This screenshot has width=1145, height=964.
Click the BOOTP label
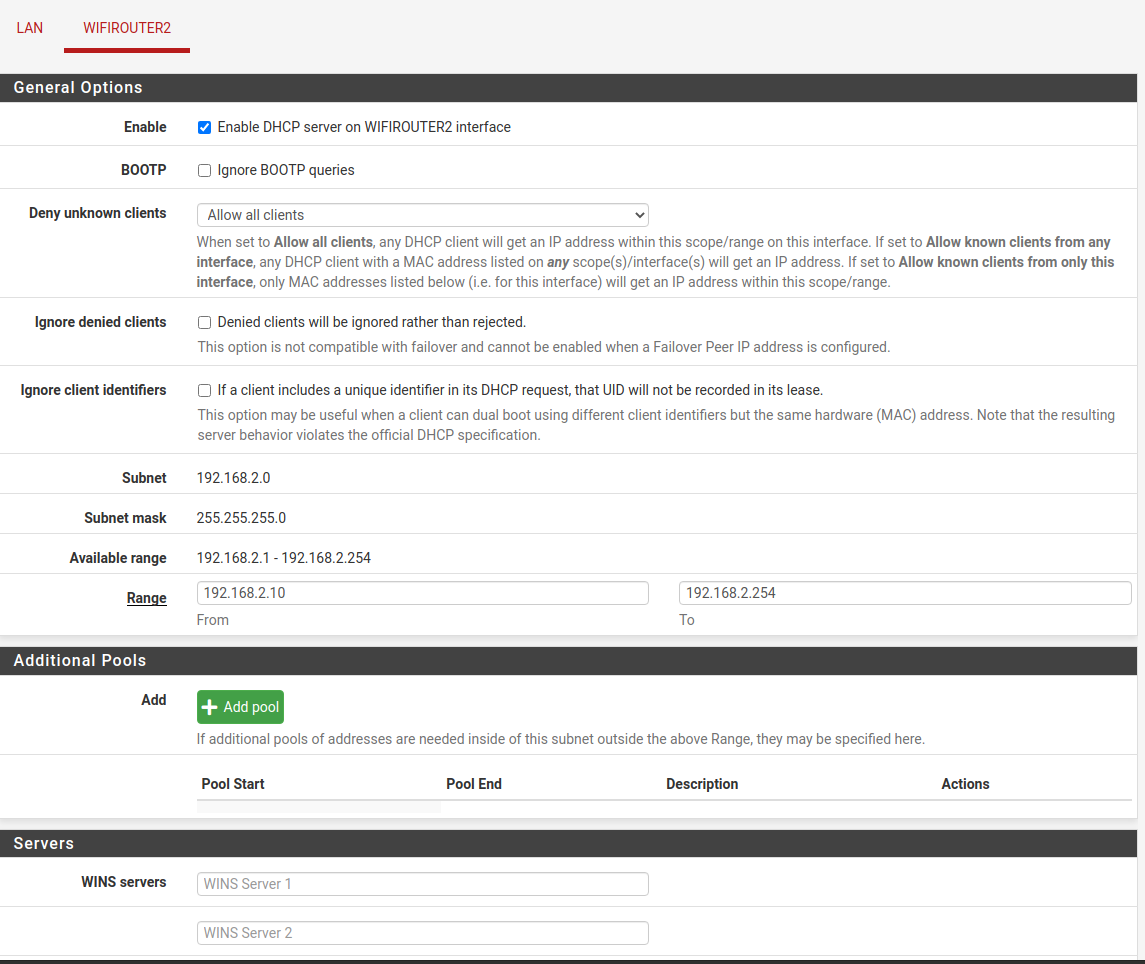click(144, 169)
